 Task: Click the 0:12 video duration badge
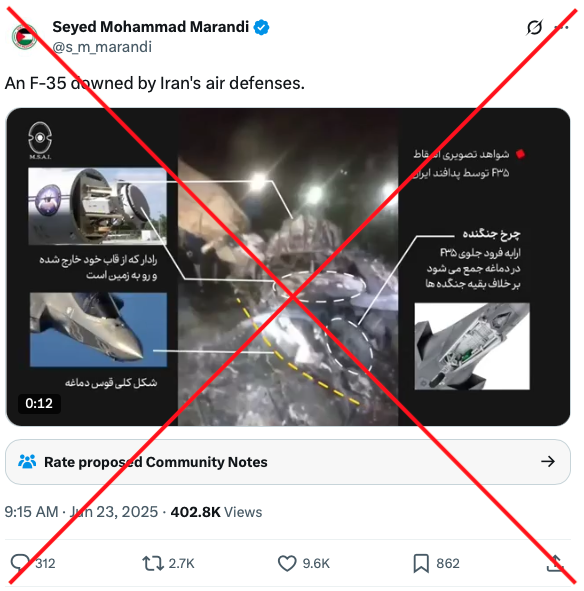click(39, 403)
